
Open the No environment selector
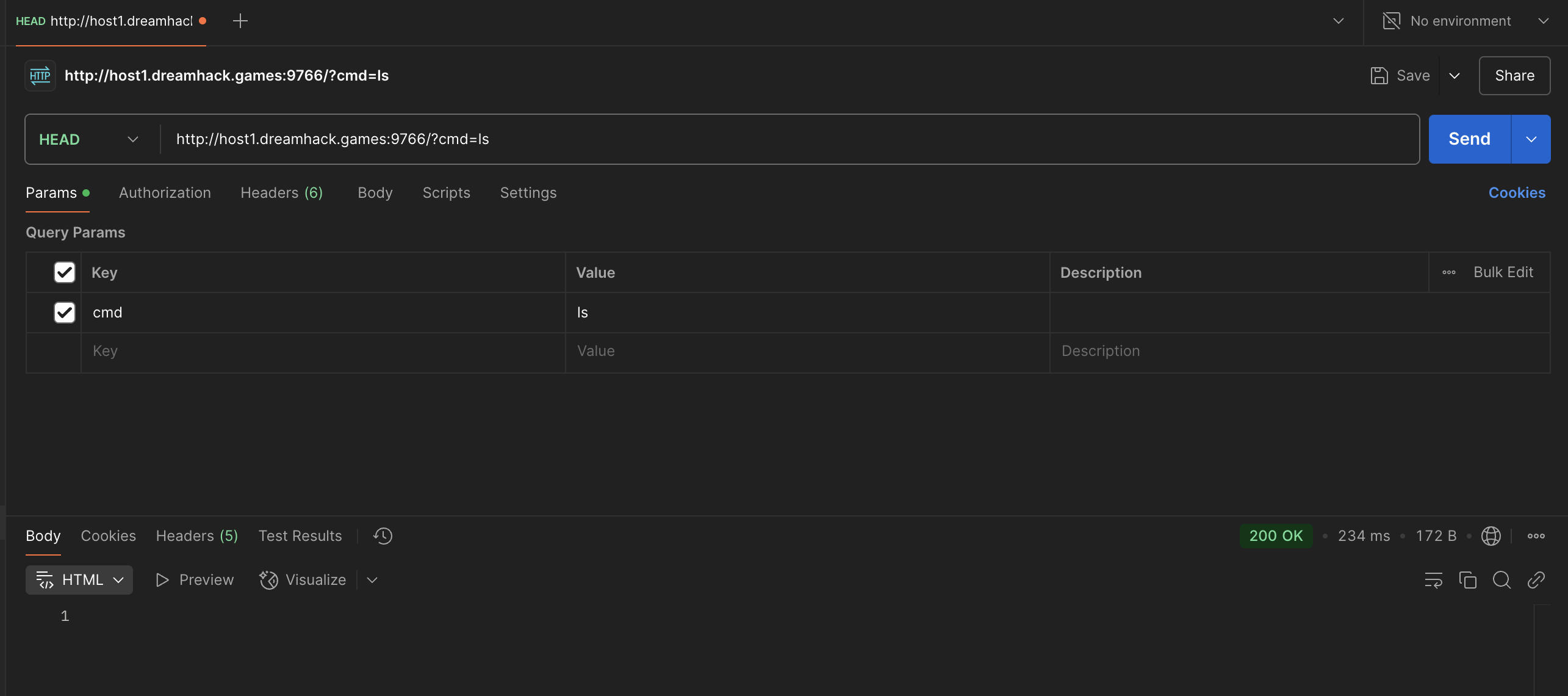click(x=1466, y=21)
